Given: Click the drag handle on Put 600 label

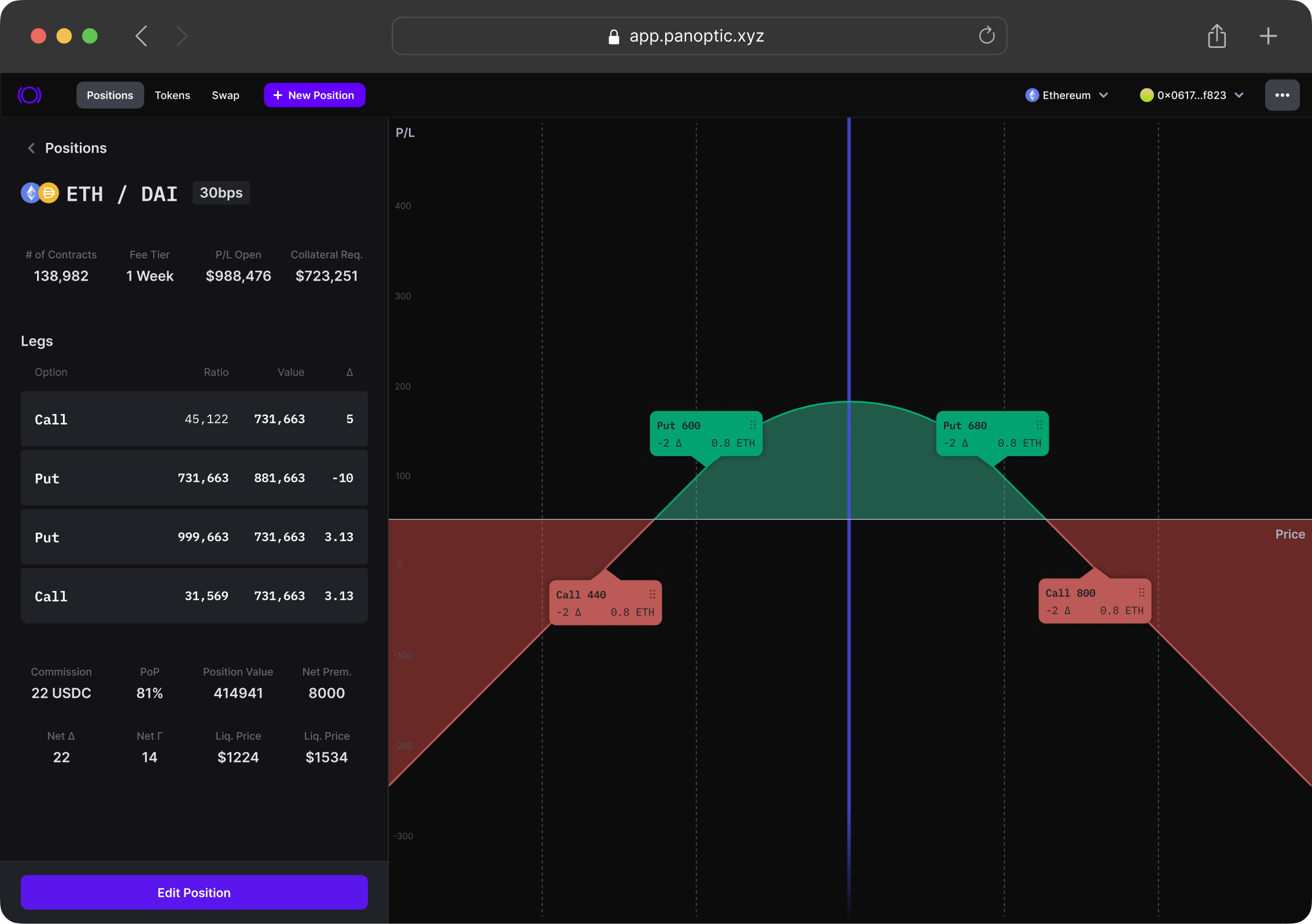Looking at the screenshot, I should pyautogui.click(x=753, y=425).
